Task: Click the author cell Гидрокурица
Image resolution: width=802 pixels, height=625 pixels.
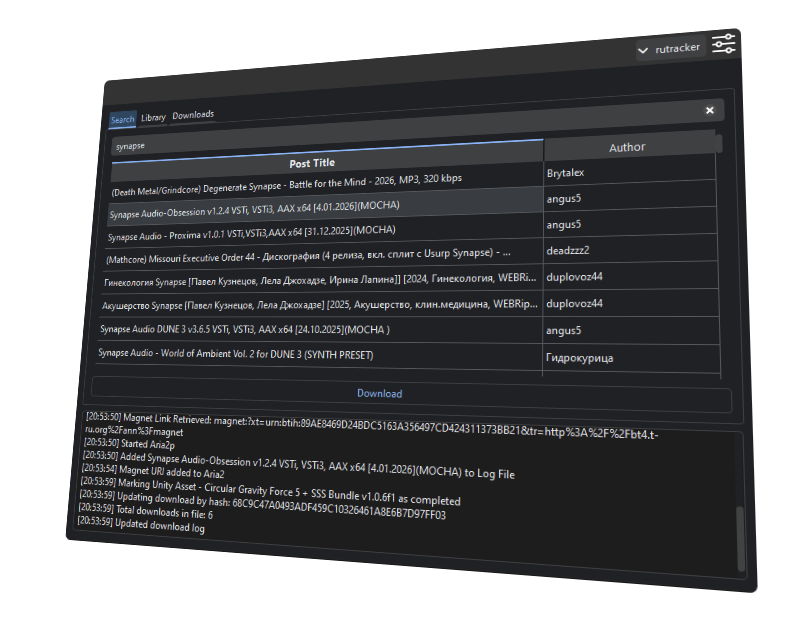Action: (579, 357)
